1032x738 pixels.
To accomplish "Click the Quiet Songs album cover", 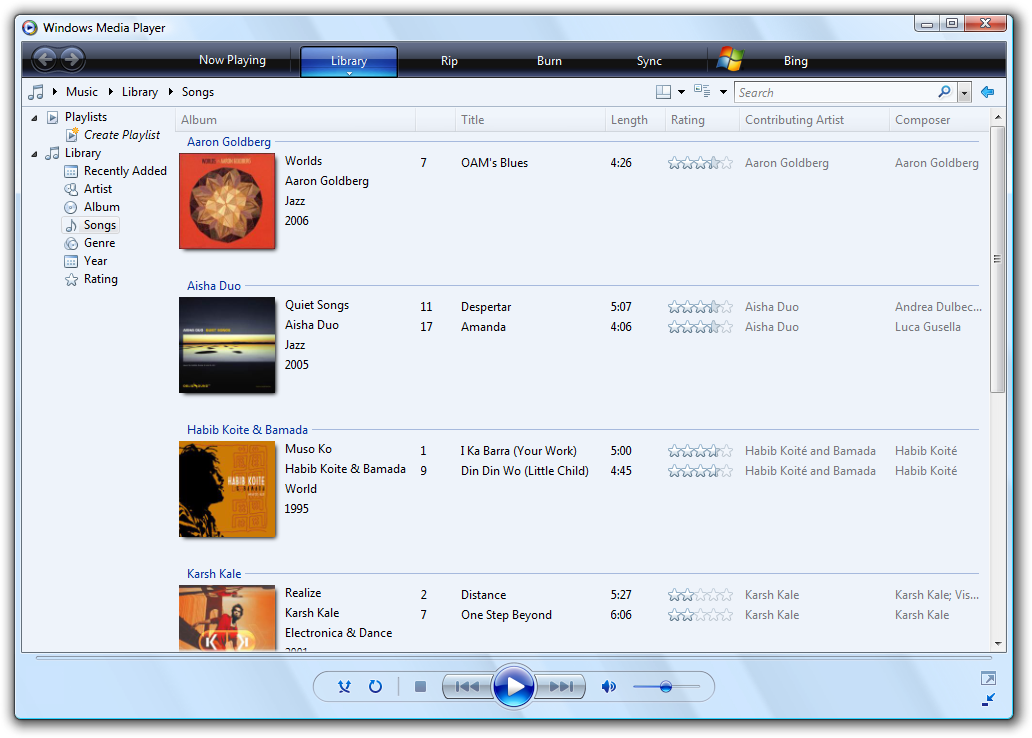I will 227,345.
